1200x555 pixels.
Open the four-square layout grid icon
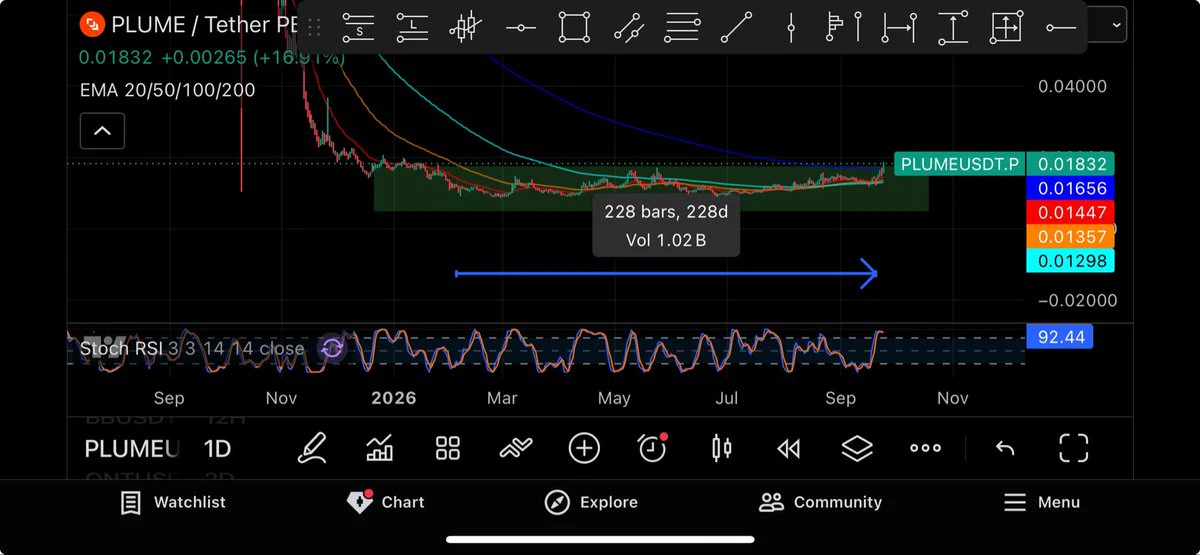point(448,448)
